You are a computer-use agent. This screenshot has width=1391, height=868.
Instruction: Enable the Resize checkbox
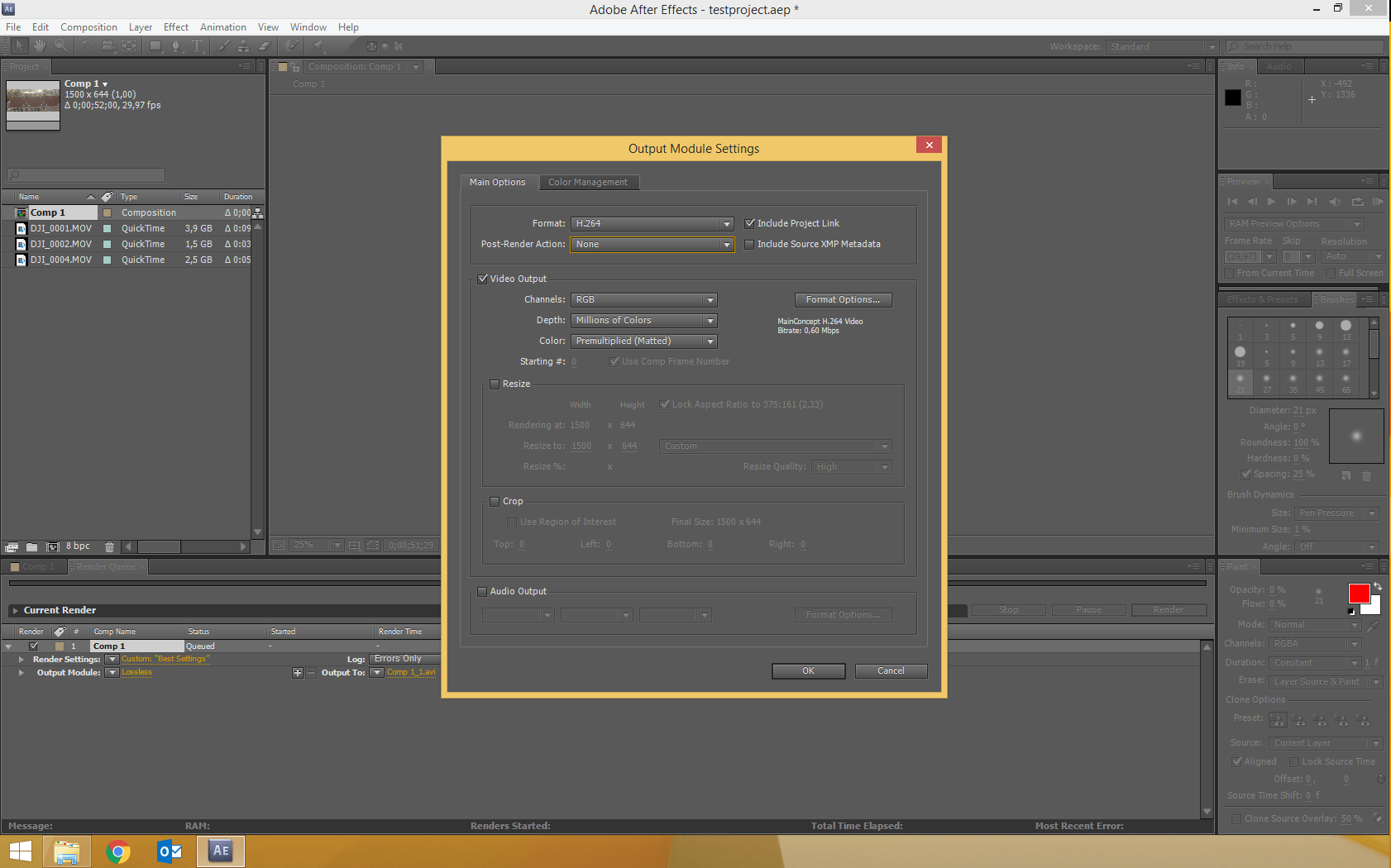coord(495,384)
